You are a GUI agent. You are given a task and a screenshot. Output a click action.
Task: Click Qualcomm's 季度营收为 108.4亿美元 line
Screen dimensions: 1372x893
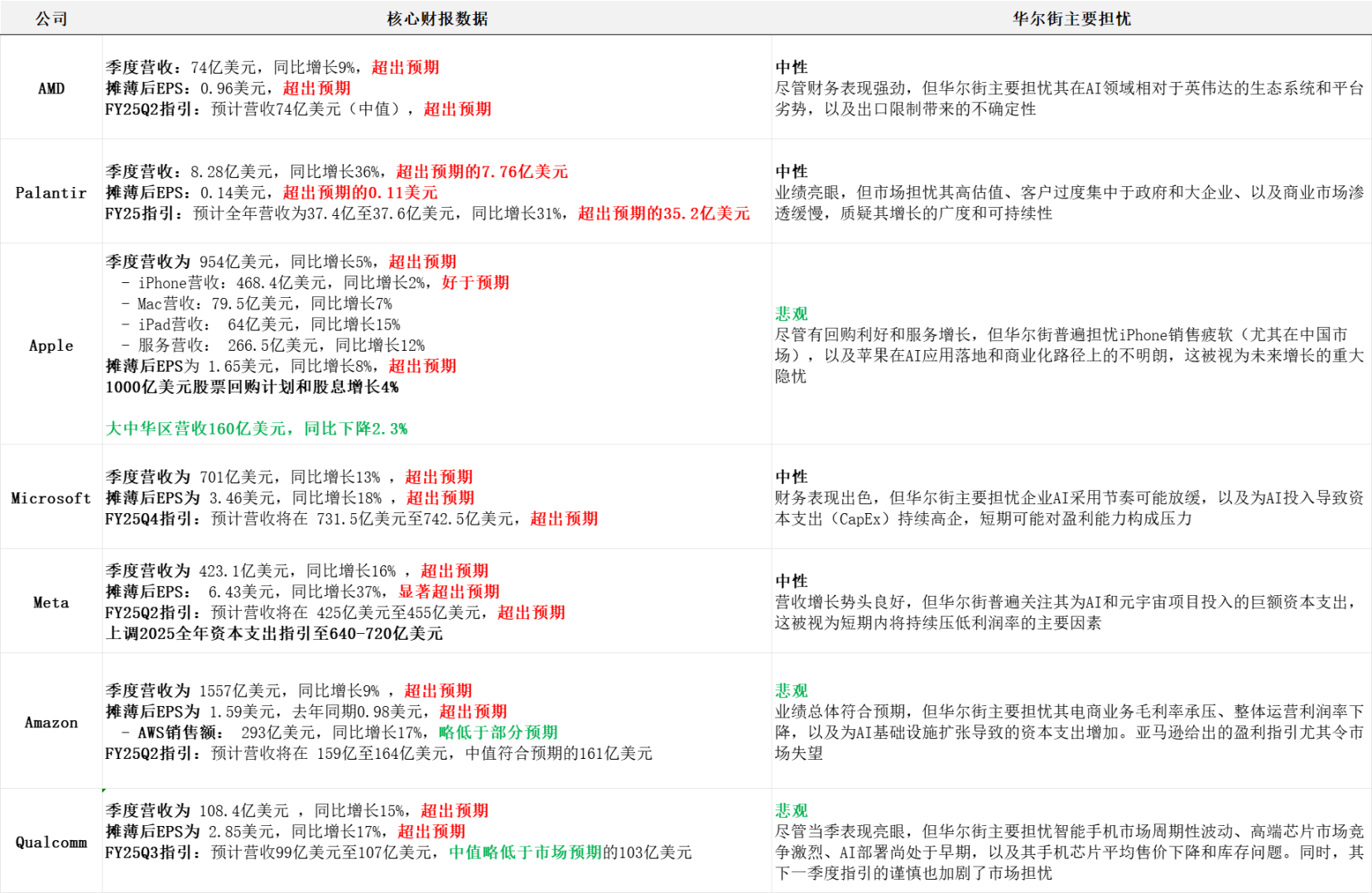point(297,810)
